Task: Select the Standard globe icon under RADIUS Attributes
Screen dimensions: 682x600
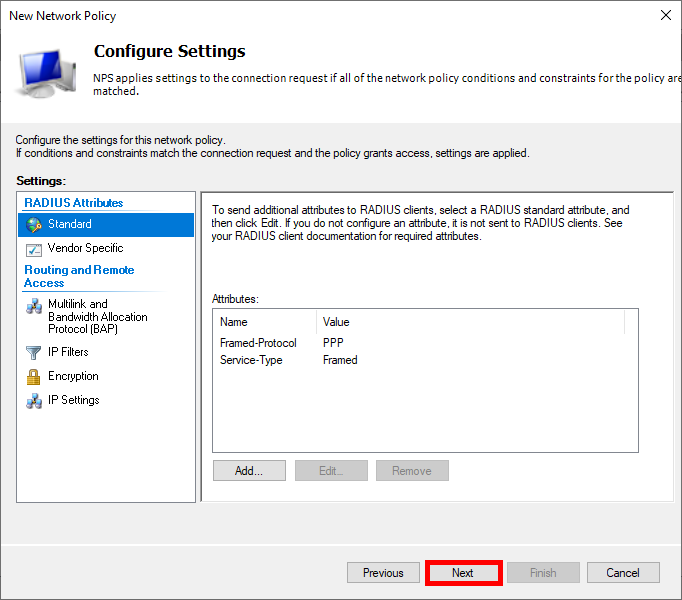Action: (33, 224)
